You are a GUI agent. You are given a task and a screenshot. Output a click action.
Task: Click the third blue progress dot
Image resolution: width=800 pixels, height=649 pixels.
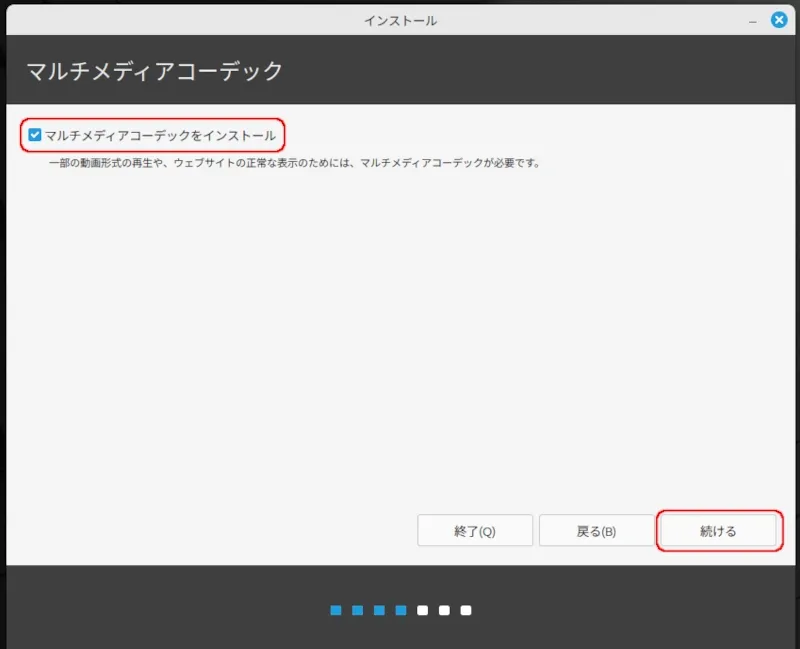click(379, 610)
